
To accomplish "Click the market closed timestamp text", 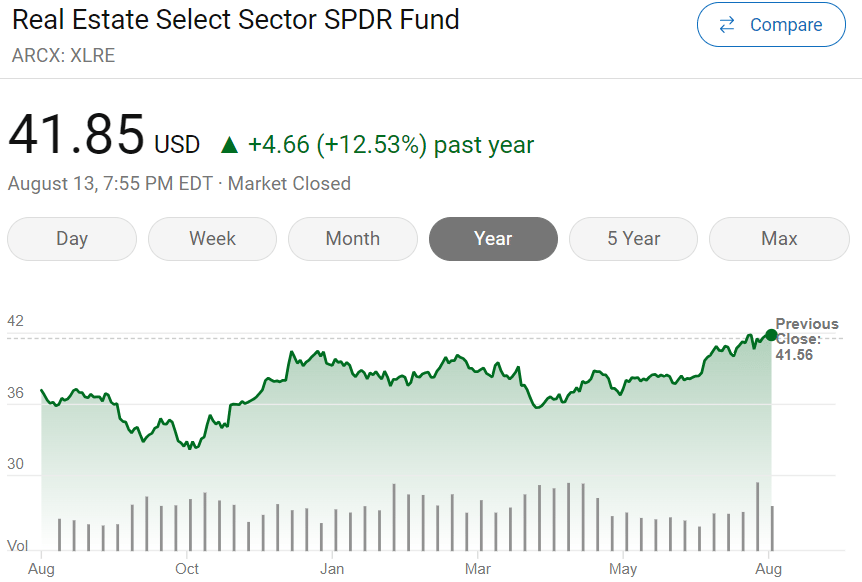I will pos(179,184).
